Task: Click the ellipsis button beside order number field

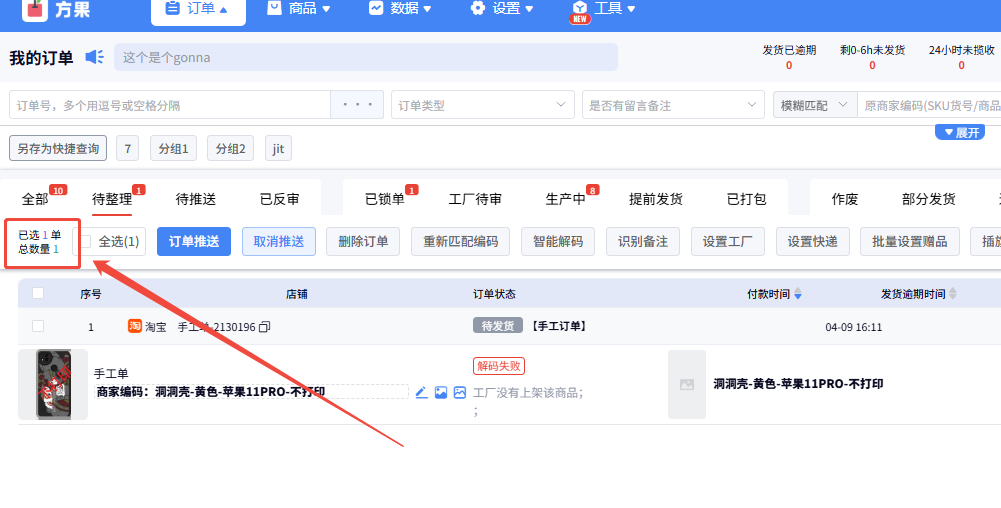Action: (x=357, y=105)
